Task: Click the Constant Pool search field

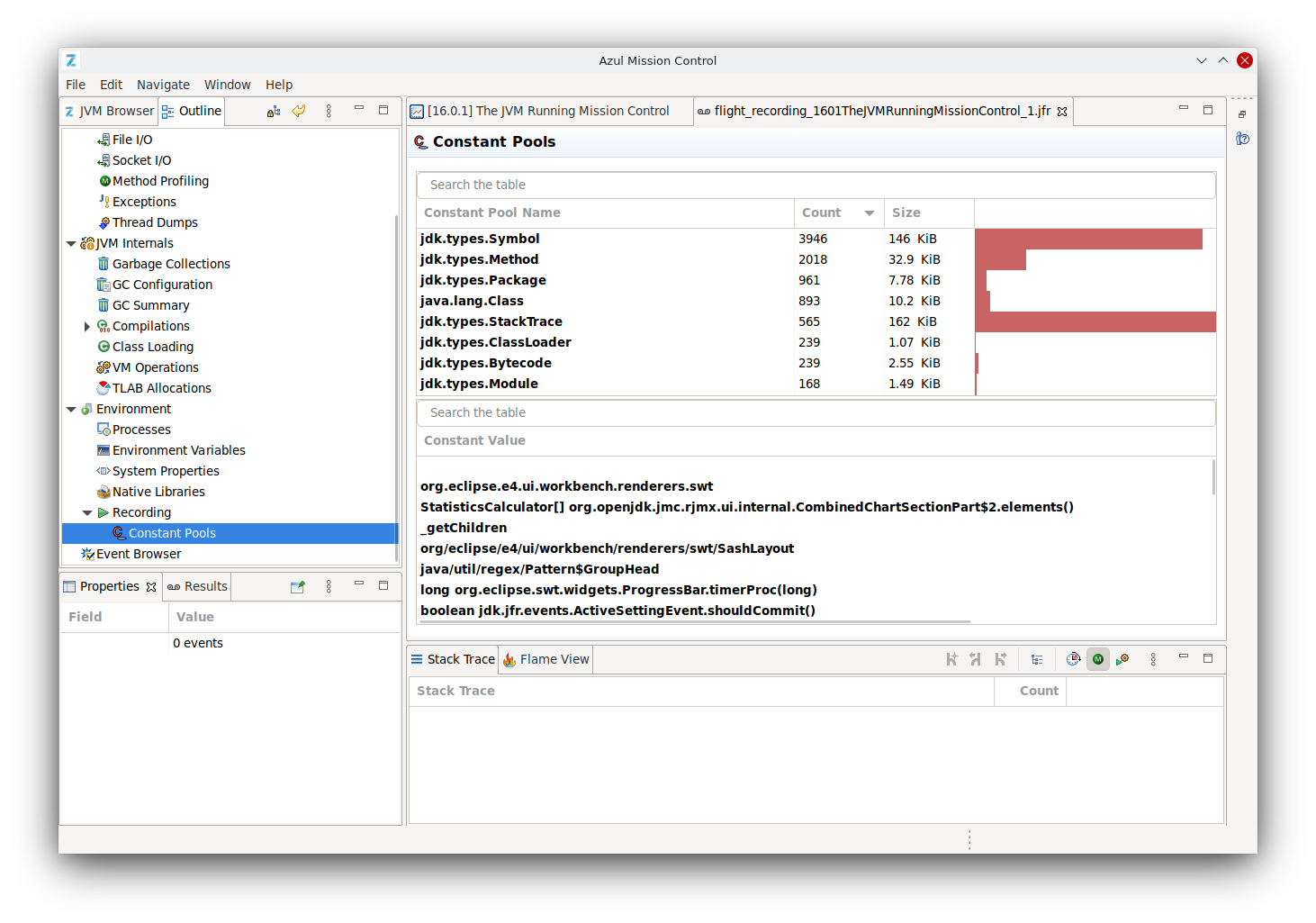Action: tap(816, 185)
